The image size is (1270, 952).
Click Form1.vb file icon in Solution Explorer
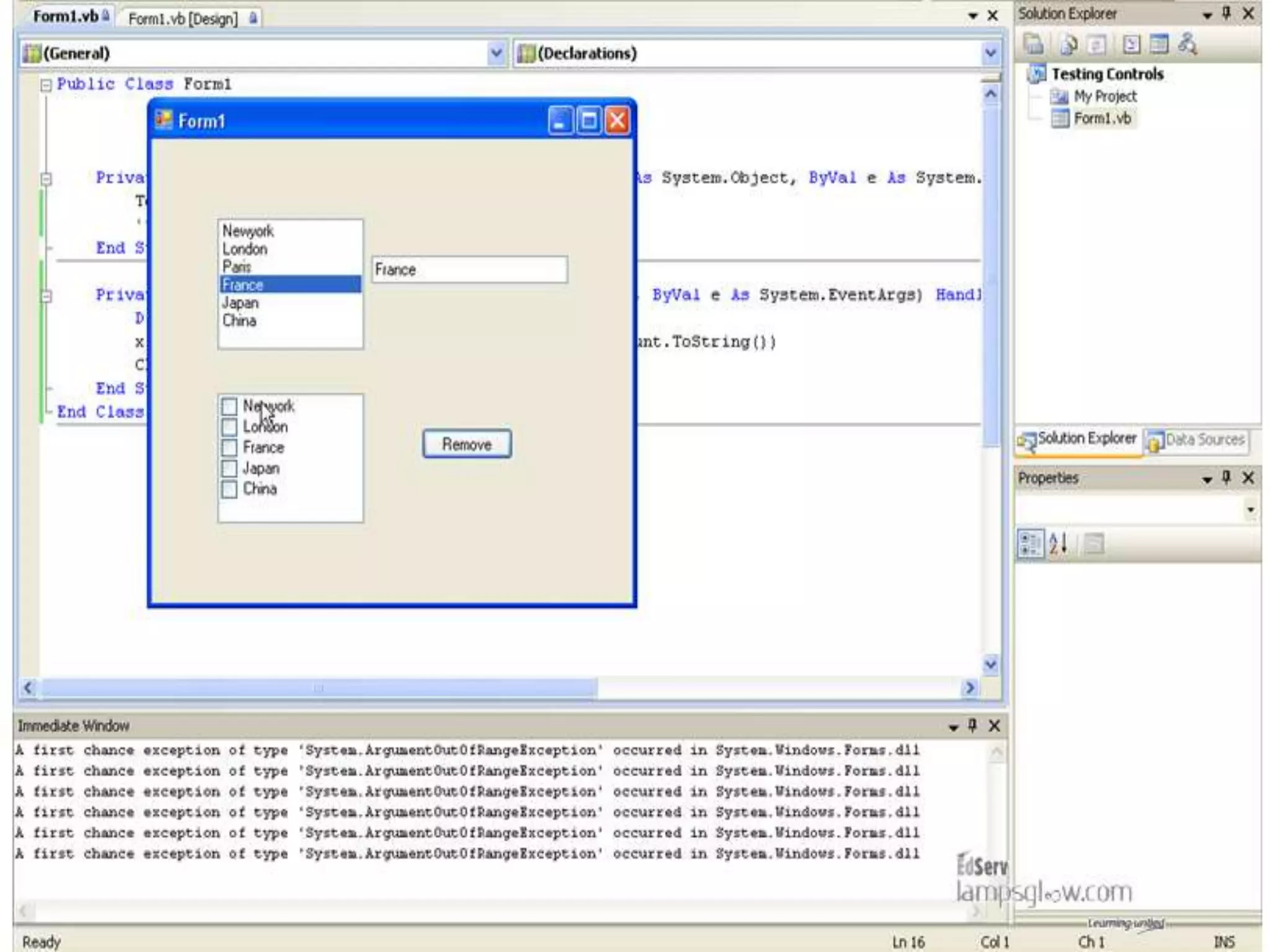click(x=1060, y=118)
